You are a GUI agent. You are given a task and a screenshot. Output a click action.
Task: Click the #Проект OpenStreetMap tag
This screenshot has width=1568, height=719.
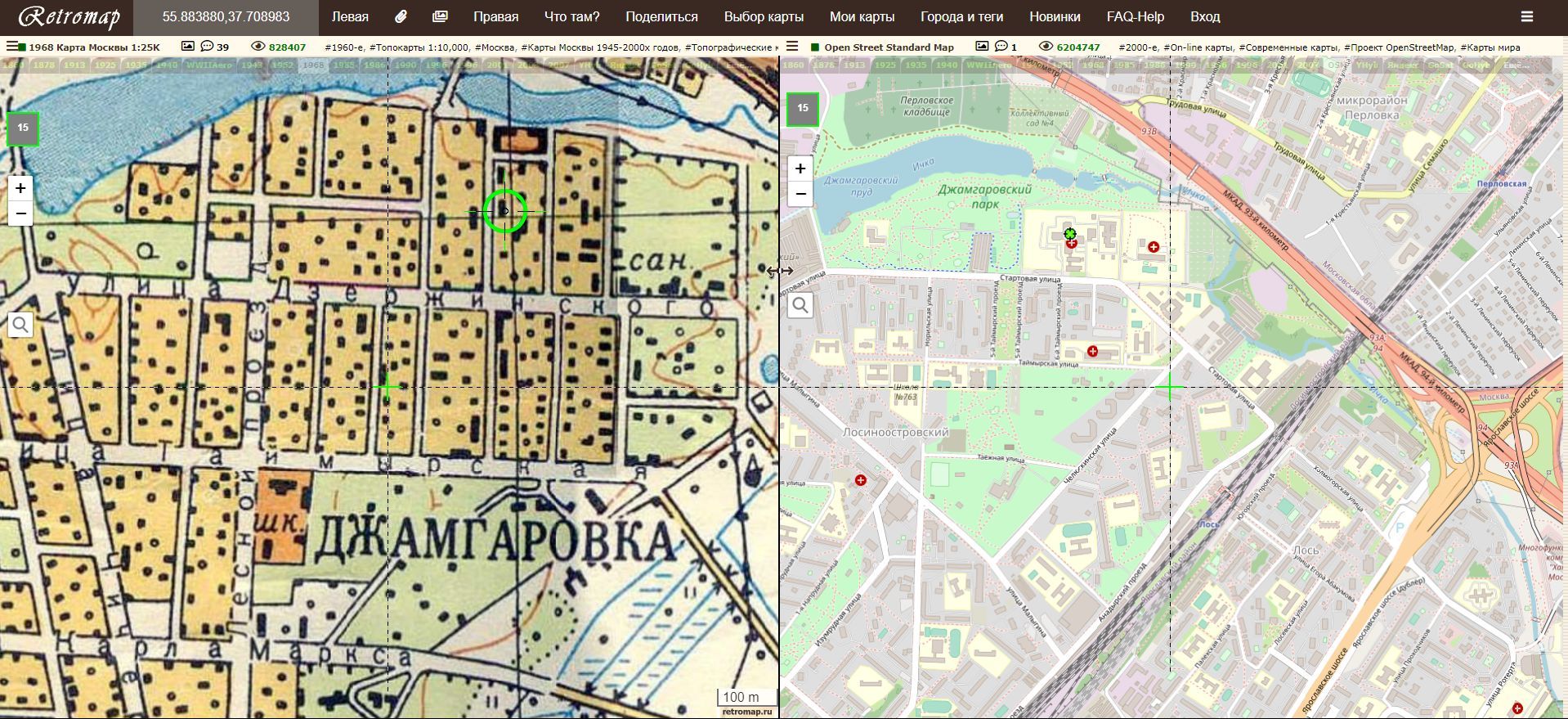[1399, 47]
